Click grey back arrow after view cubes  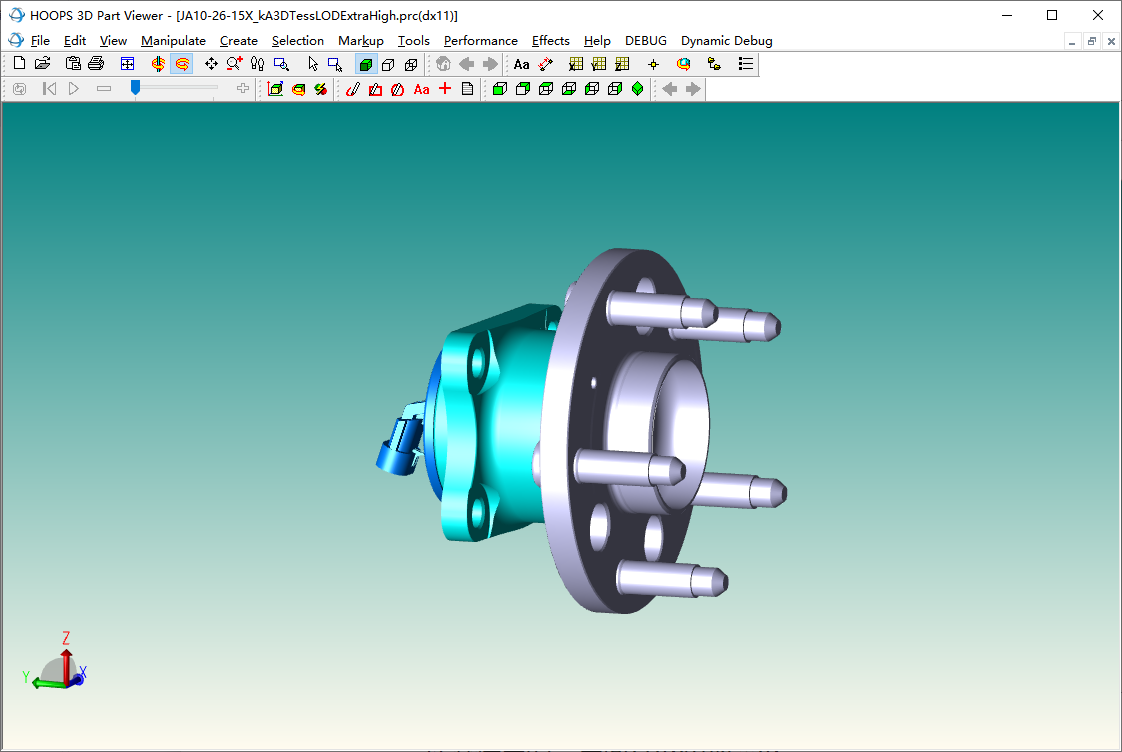[x=670, y=89]
